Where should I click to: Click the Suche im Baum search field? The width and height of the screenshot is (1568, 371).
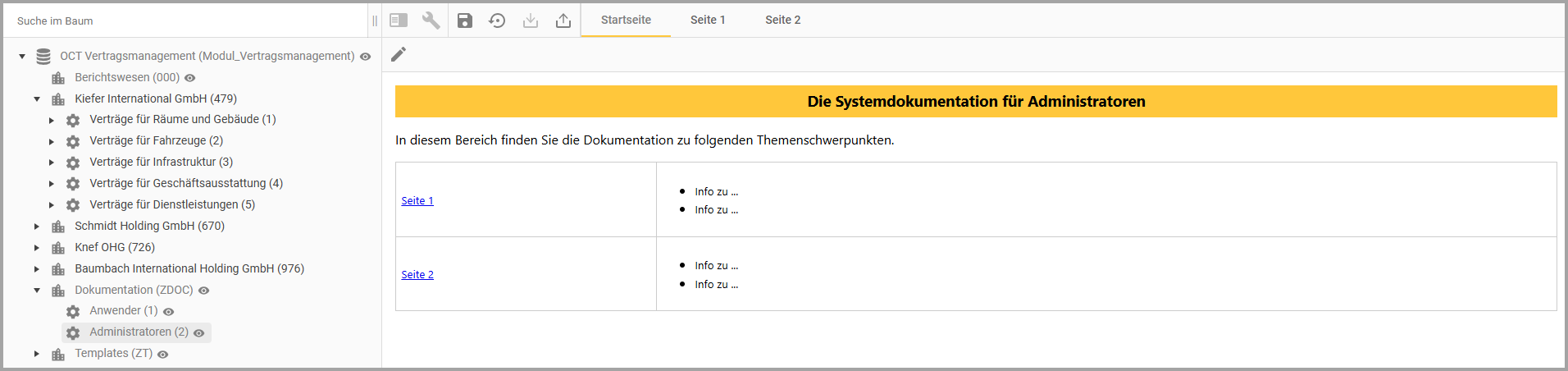(x=185, y=21)
